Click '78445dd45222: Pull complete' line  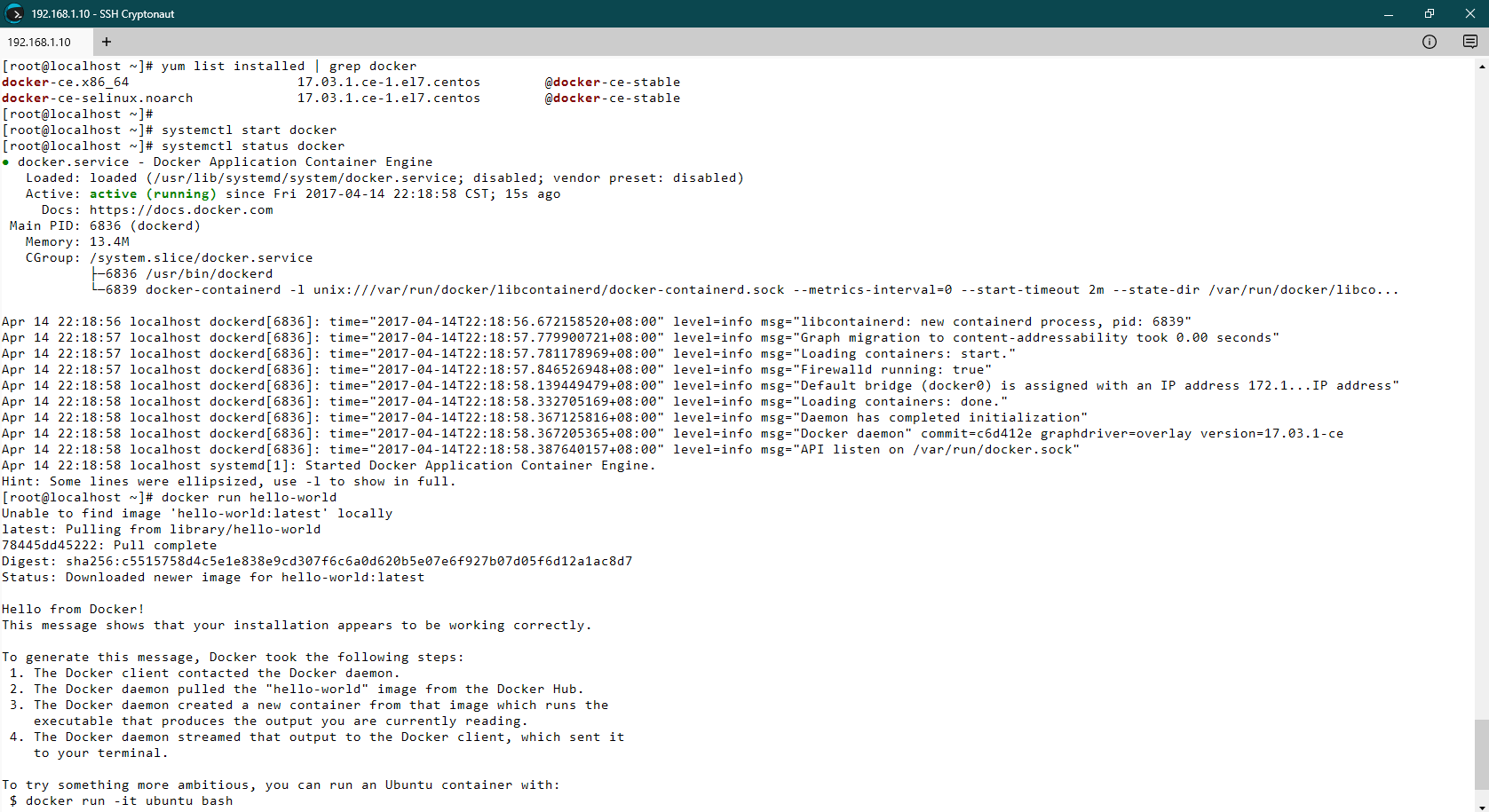[x=109, y=546]
